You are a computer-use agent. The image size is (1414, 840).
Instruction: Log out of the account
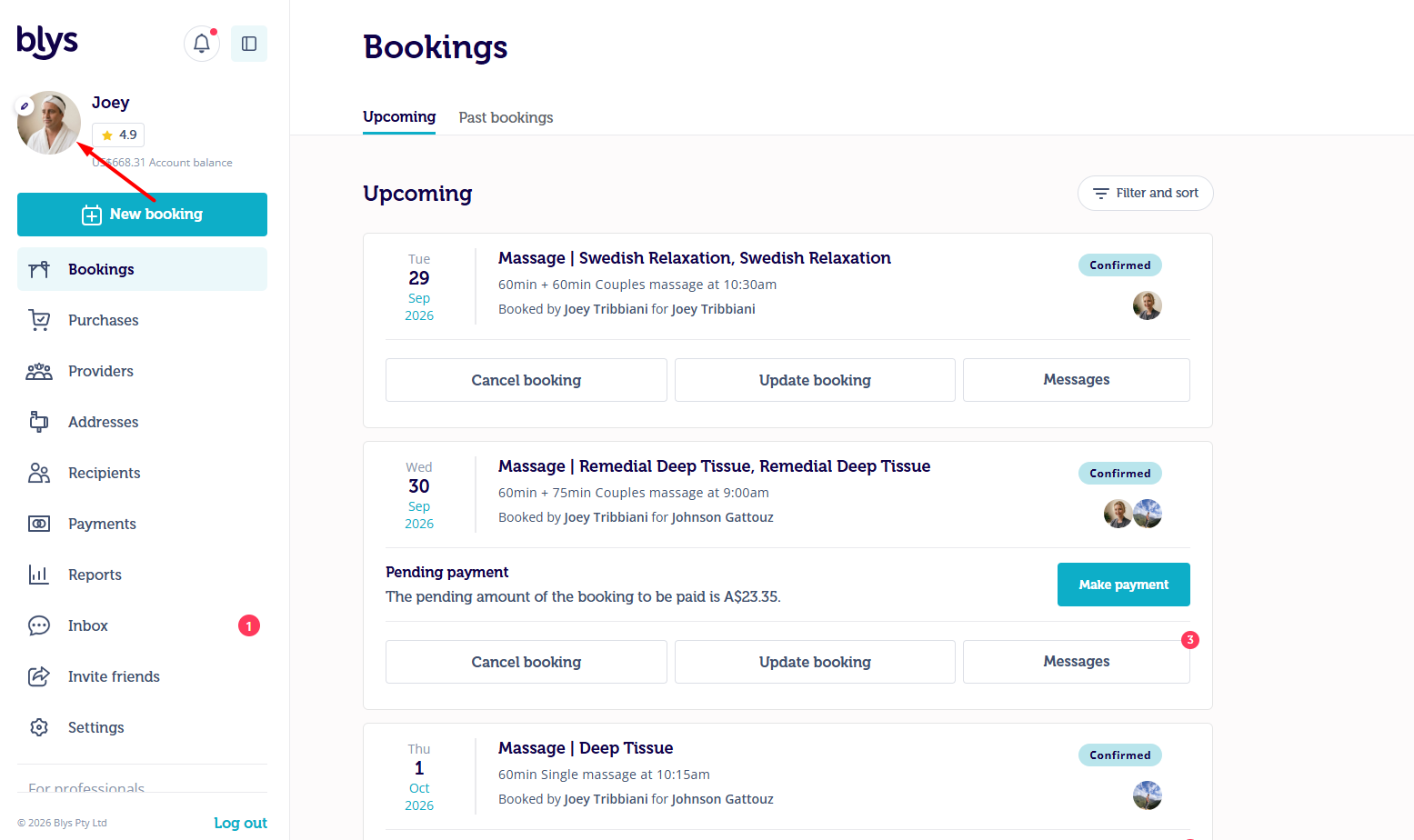click(240, 823)
